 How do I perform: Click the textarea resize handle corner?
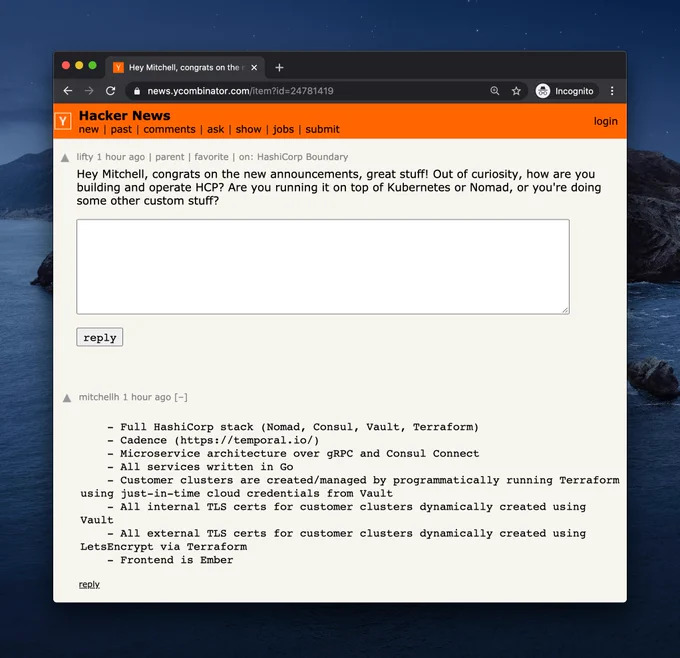(x=565, y=310)
